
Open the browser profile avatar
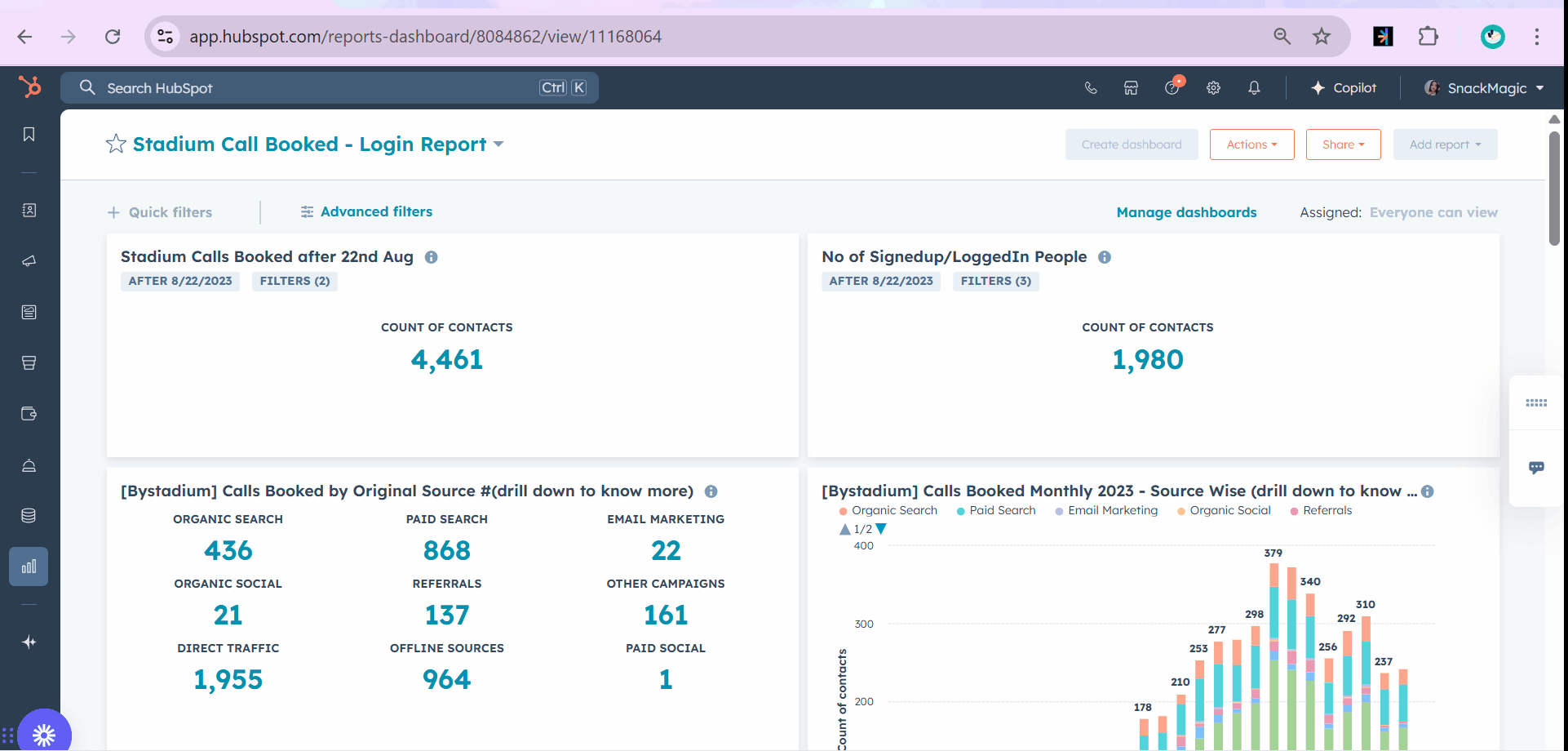[1493, 36]
